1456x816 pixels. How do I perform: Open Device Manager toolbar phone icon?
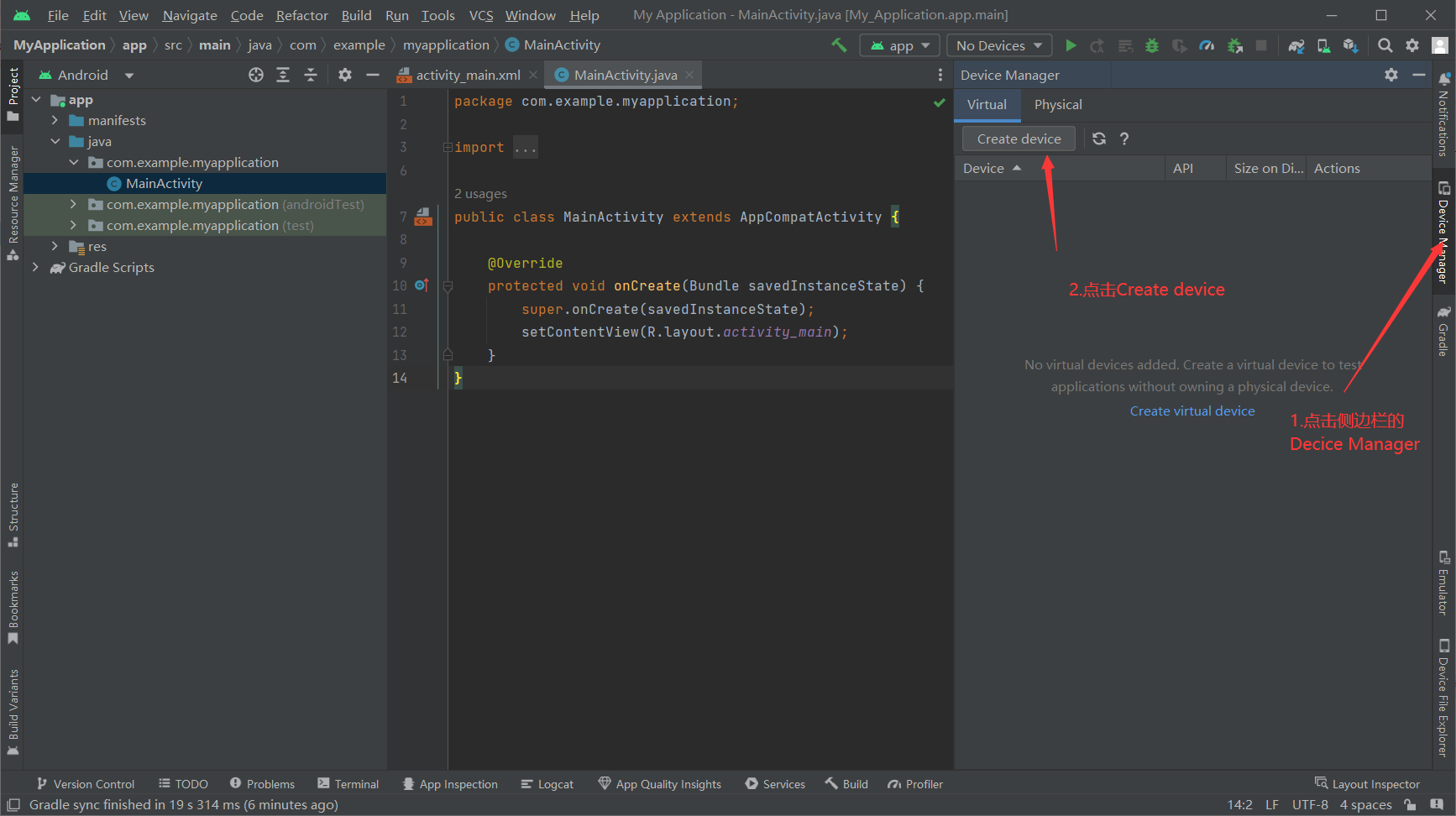click(1323, 45)
